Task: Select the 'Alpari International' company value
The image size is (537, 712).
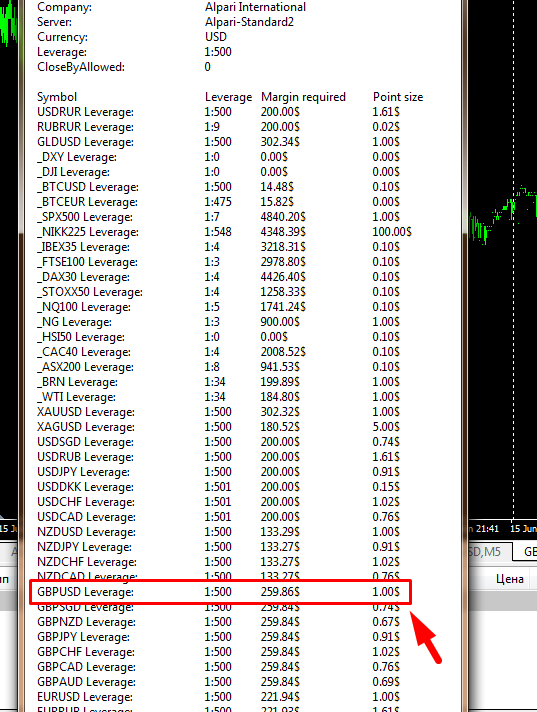Action: pos(255,7)
